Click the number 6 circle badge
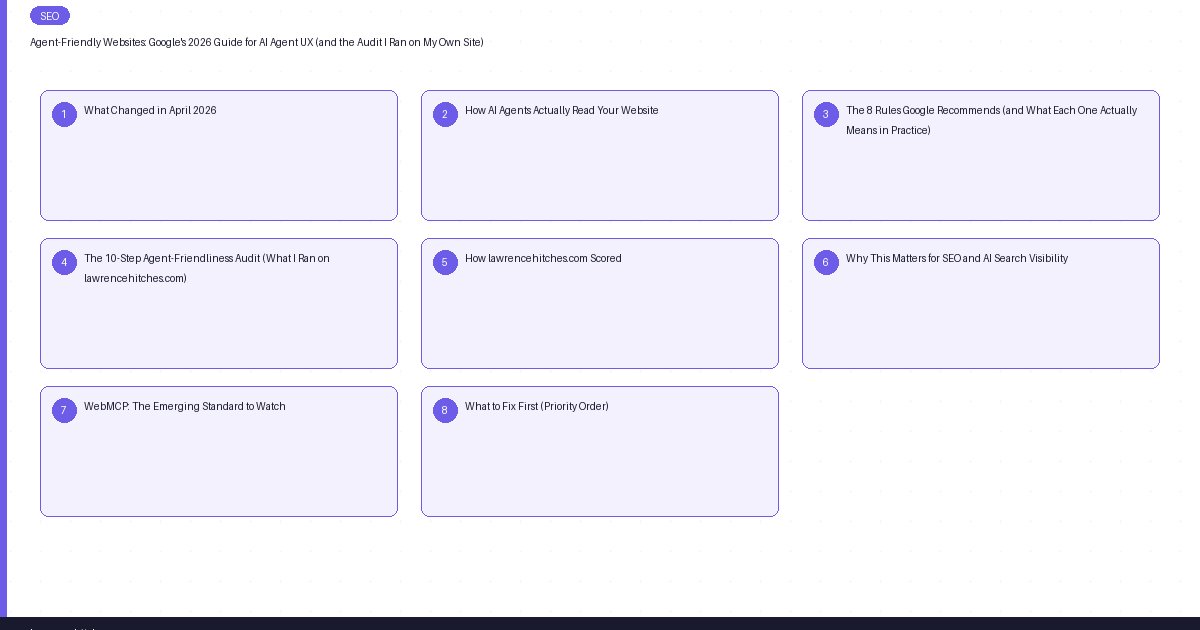Screen dimensions: 1200x630 pos(826,262)
